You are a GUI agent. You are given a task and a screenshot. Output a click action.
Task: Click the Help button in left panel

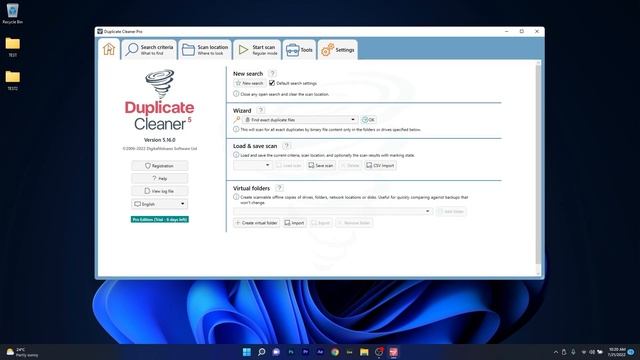tap(160, 178)
